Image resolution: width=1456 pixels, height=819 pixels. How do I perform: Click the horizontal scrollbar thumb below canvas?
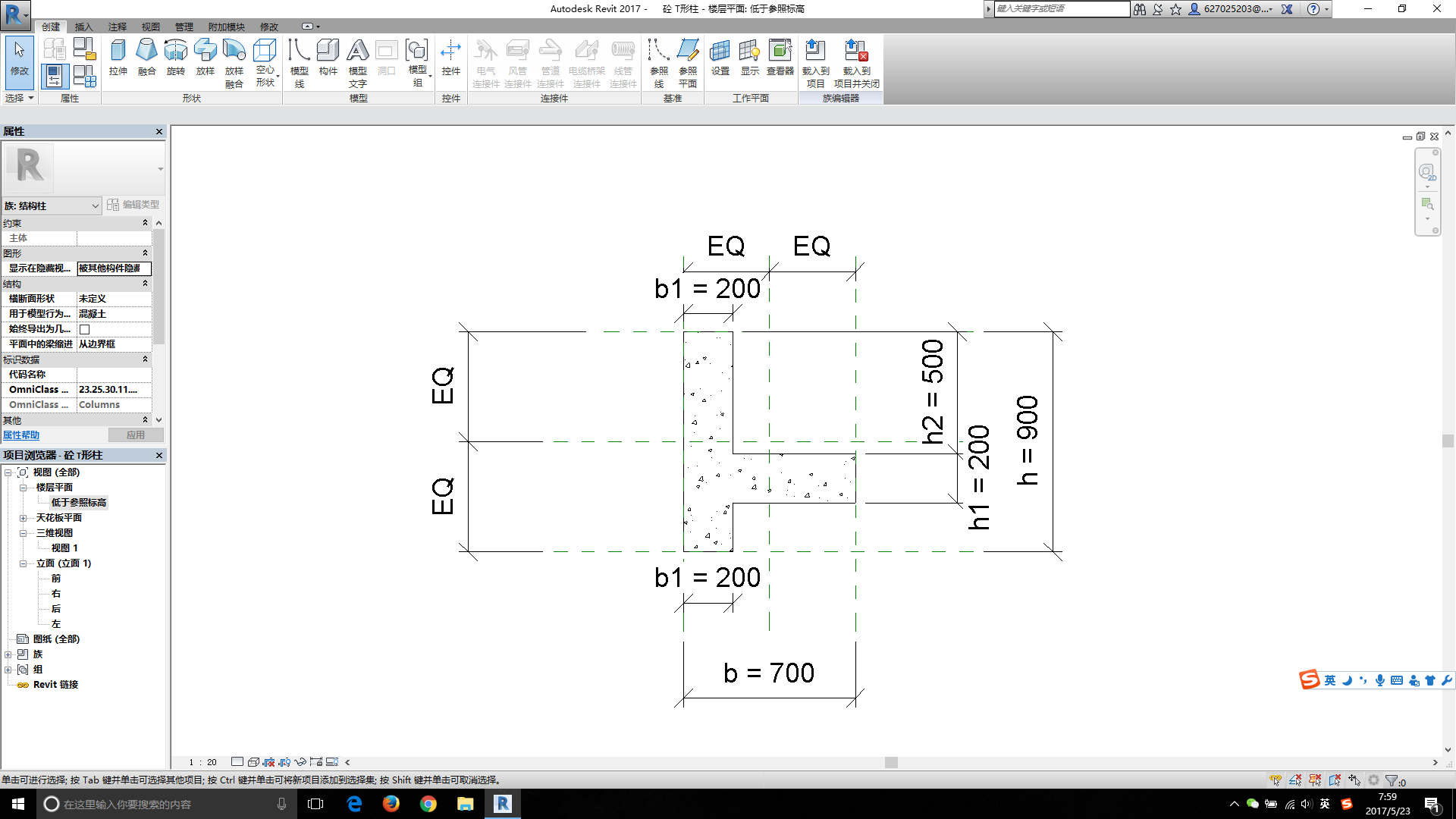[x=891, y=762]
